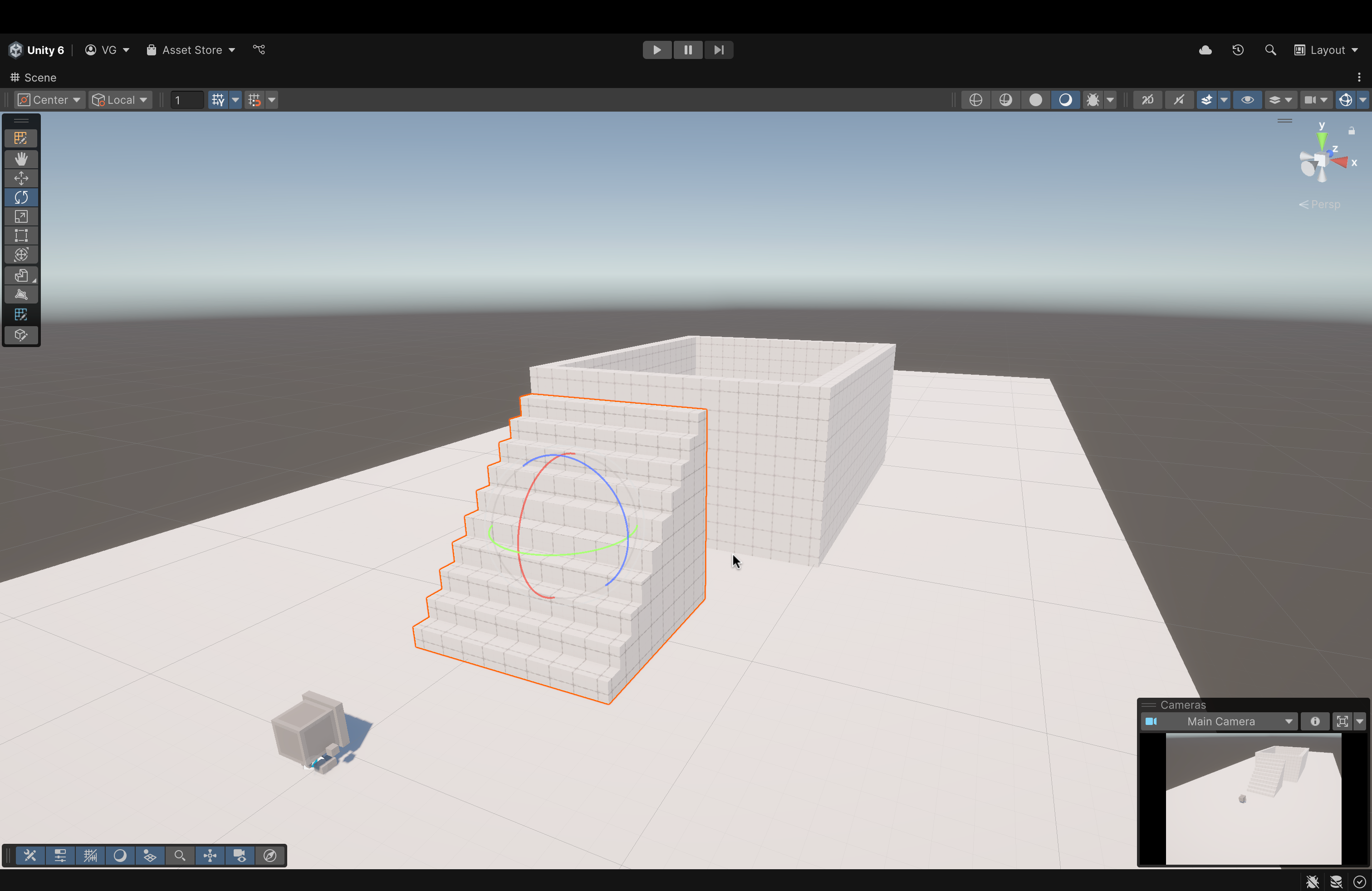The height and width of the screenshot is (891, 1372).
Task: Select Shaded Wireframe draw mode
Action: pos(1005,100)
